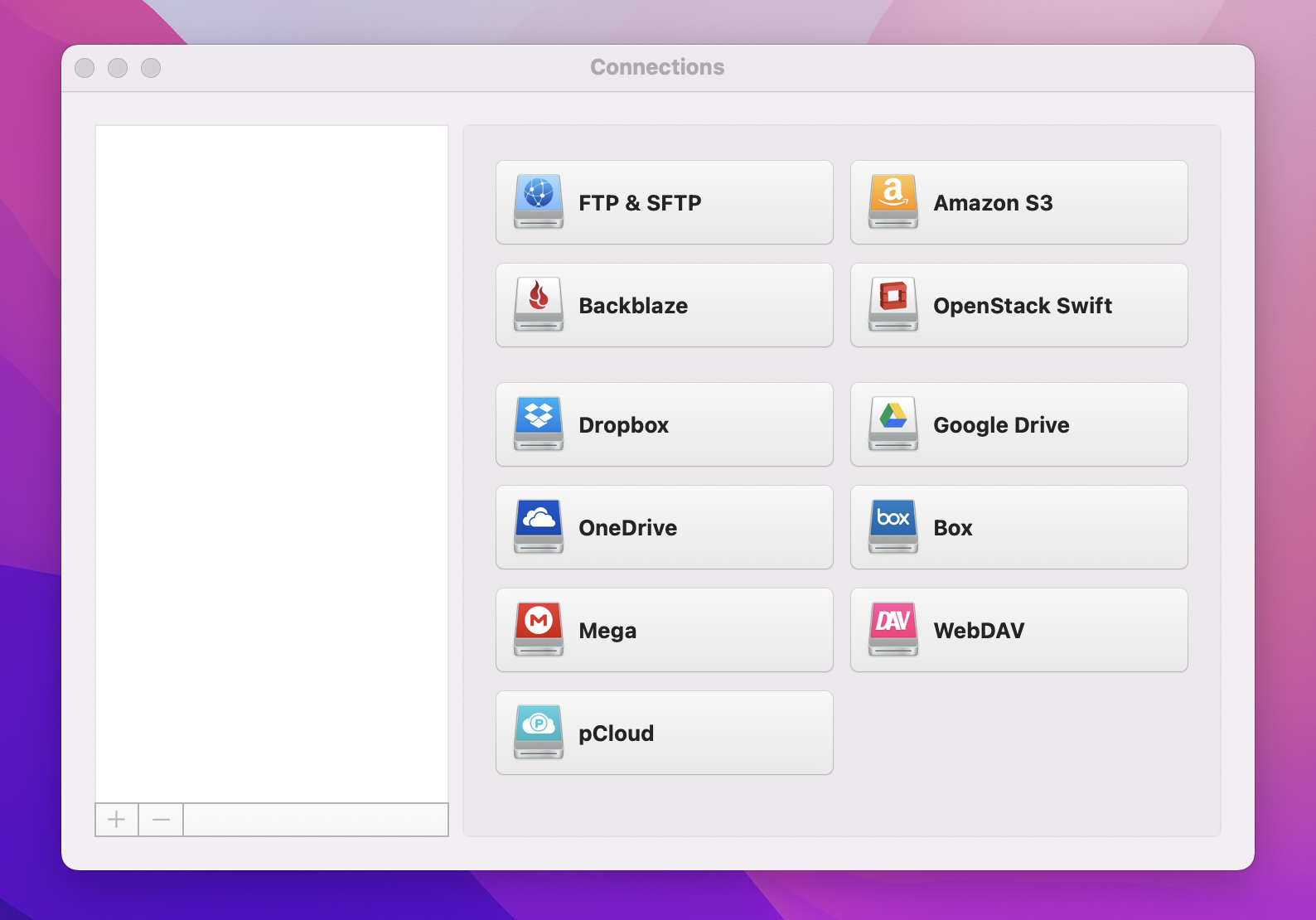Screen dimensions: 1316x920
Task: Open the Box label
Action: (953, 528)
